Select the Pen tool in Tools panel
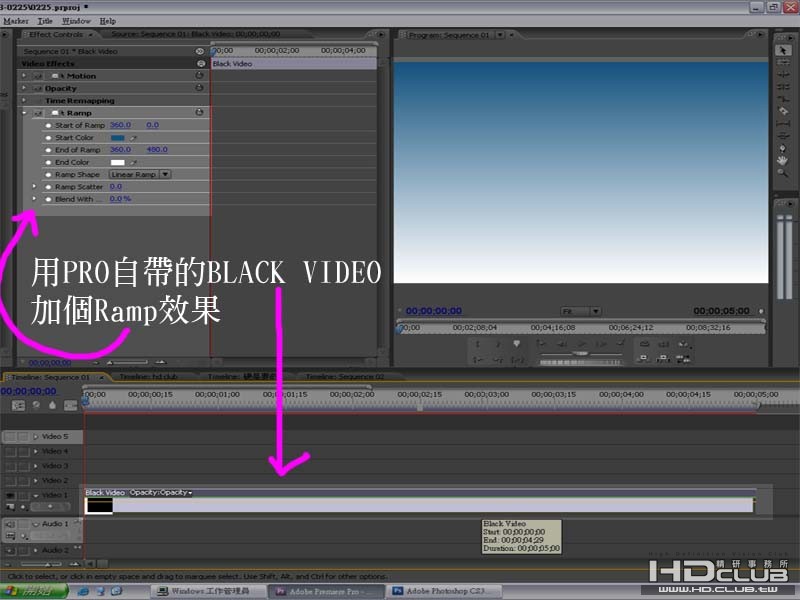This screenshot has height=600, width=800. click(x=783, y=148)
